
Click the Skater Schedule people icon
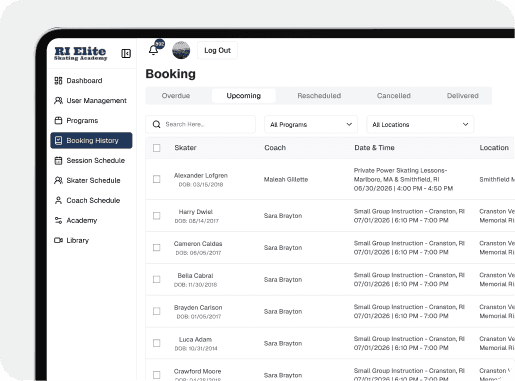point(58,181)
